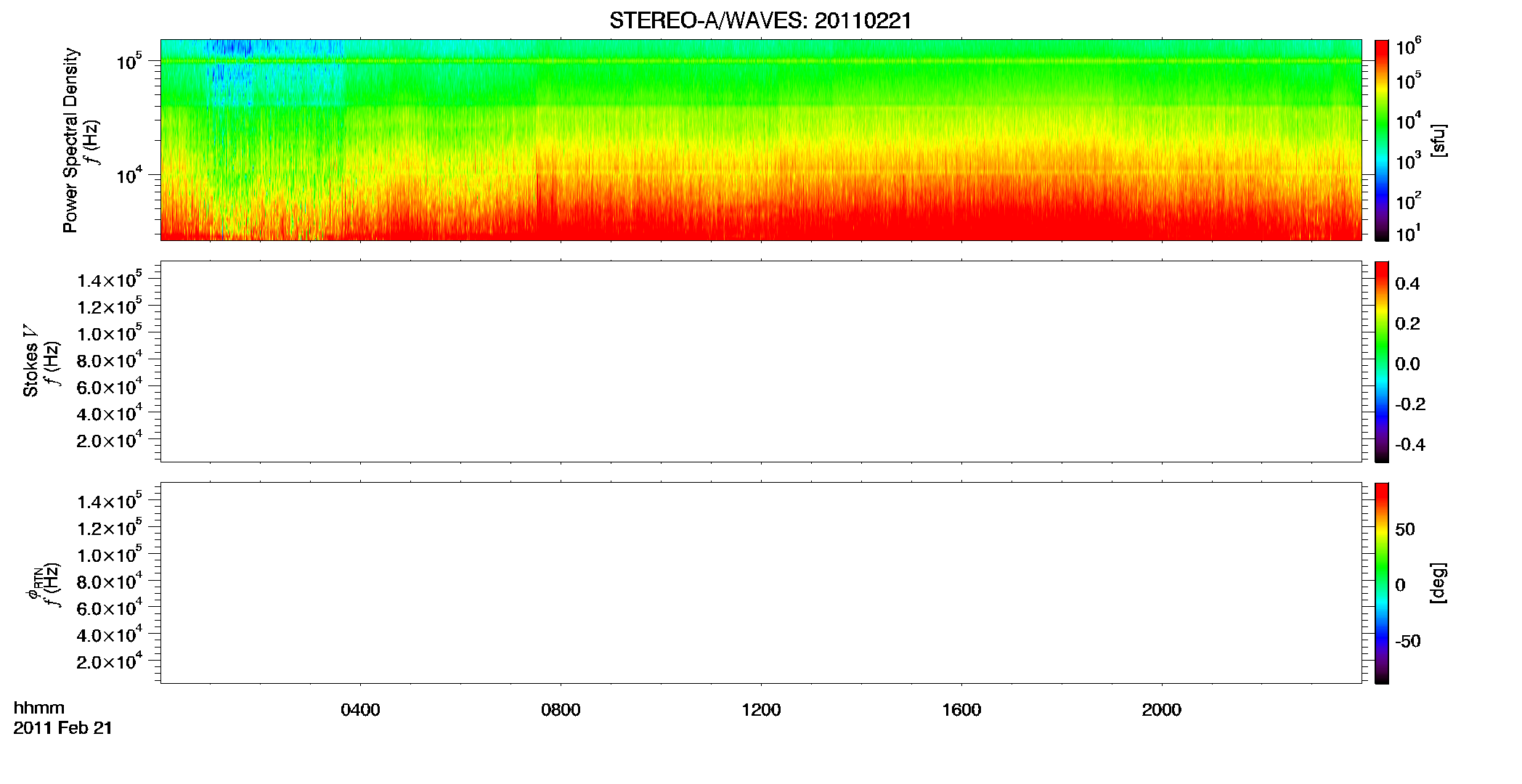
Task: Click the 1.2×10^5 label in Stokes V panel
Action: (109, 306)
